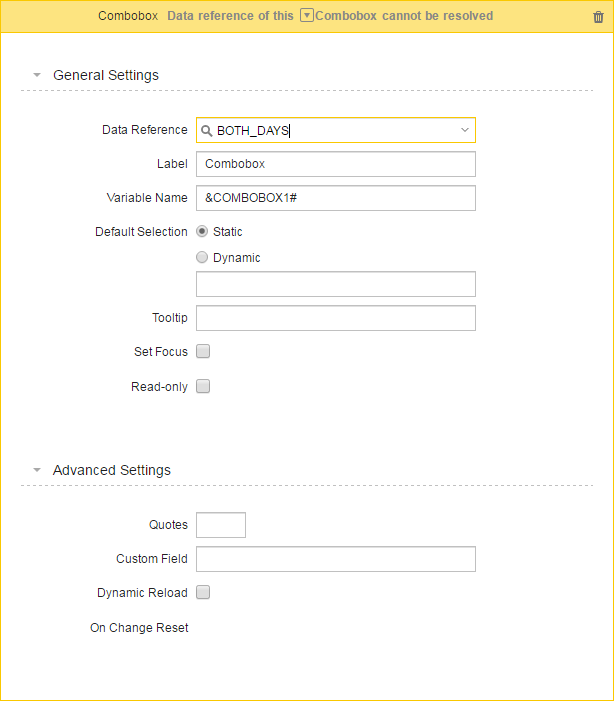614x701 pixels.
Task: Collapse the Advanced Settings section
Action: [37, 470]
